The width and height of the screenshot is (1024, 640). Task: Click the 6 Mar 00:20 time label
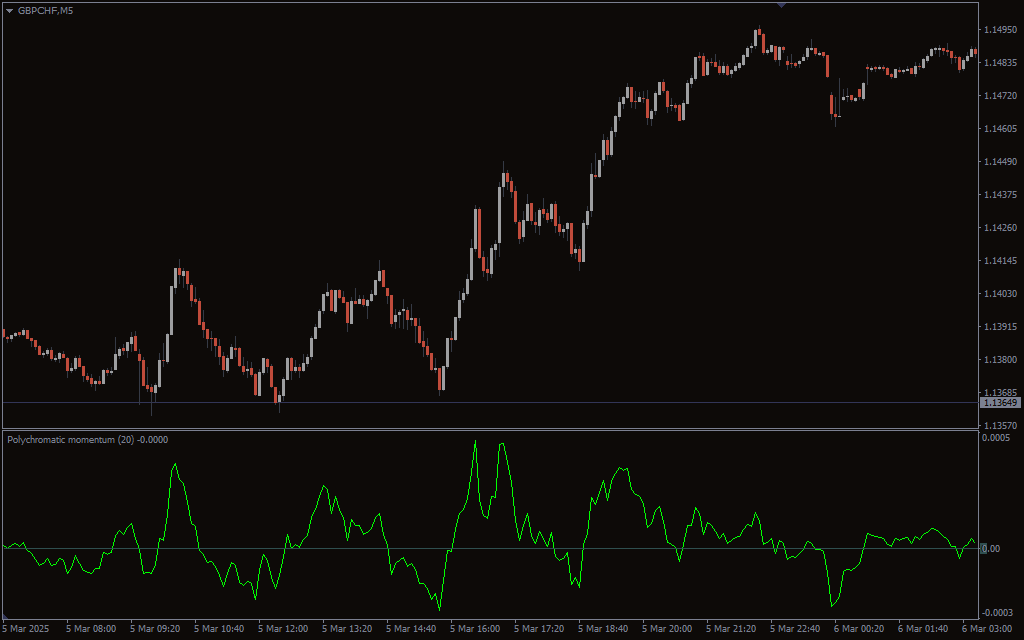pos(859,629)
